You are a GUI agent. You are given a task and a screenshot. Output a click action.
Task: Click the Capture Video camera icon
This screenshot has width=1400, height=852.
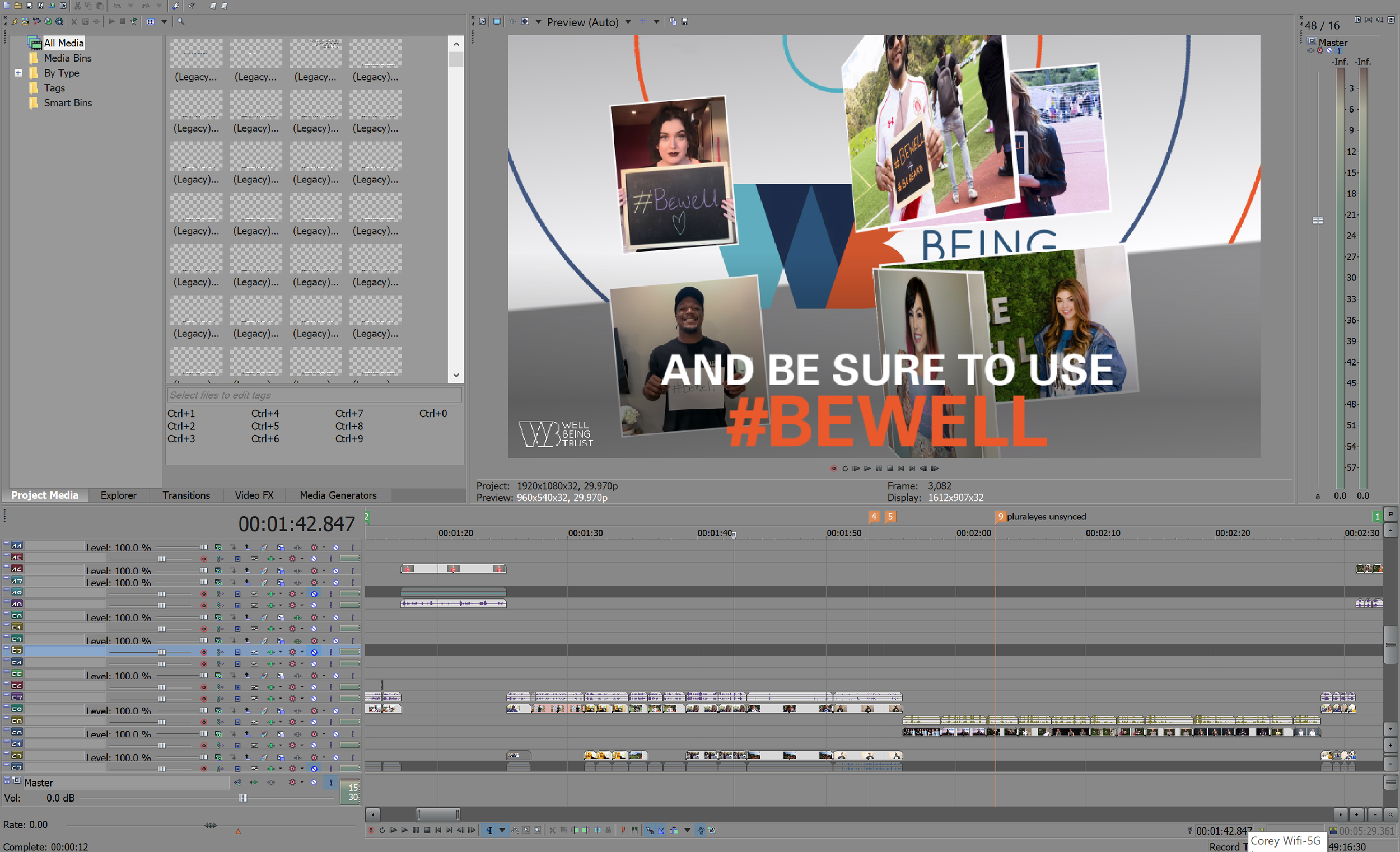(37, 22)
